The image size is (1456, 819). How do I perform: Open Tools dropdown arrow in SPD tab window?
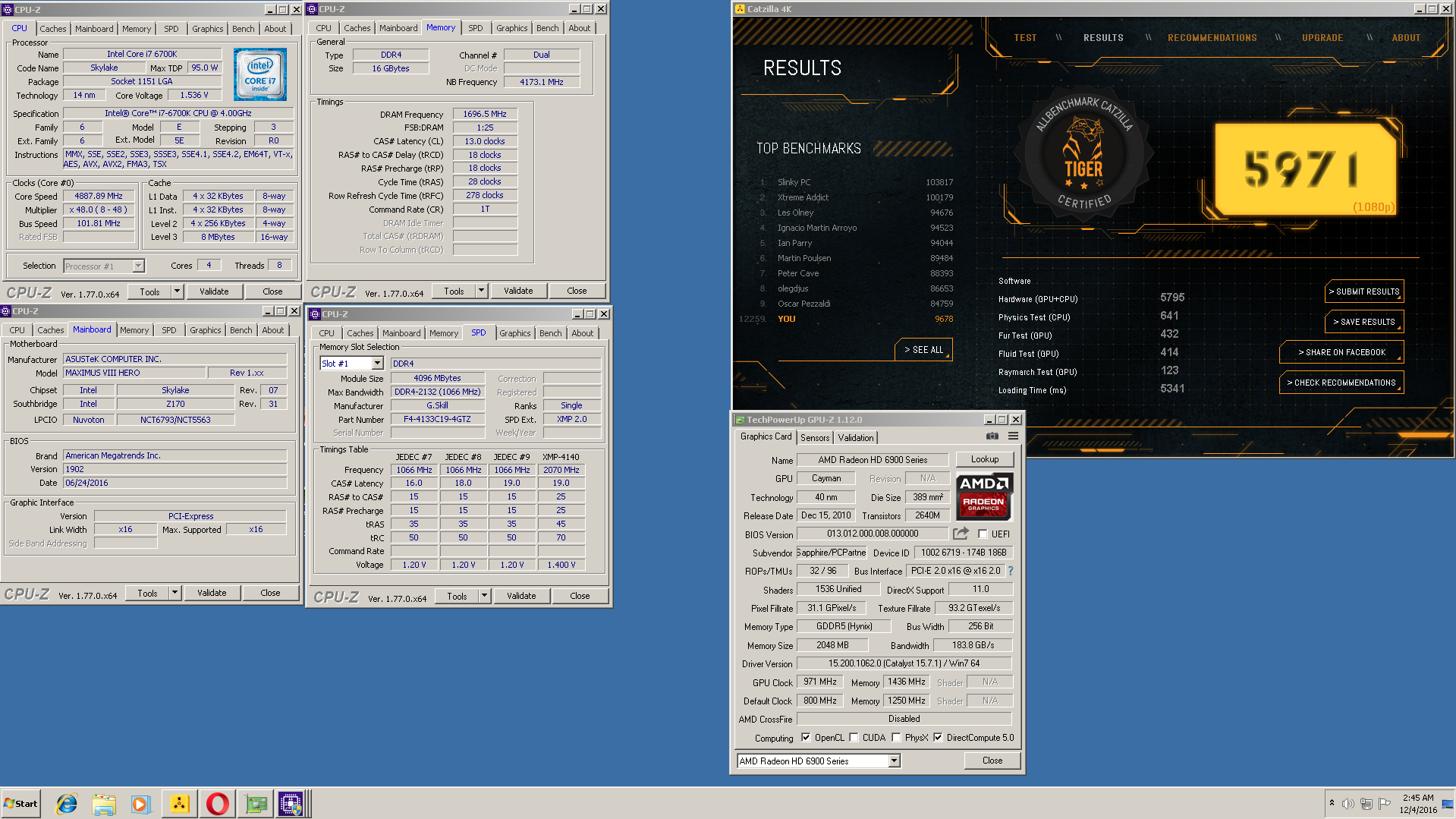tap(484, 596)
